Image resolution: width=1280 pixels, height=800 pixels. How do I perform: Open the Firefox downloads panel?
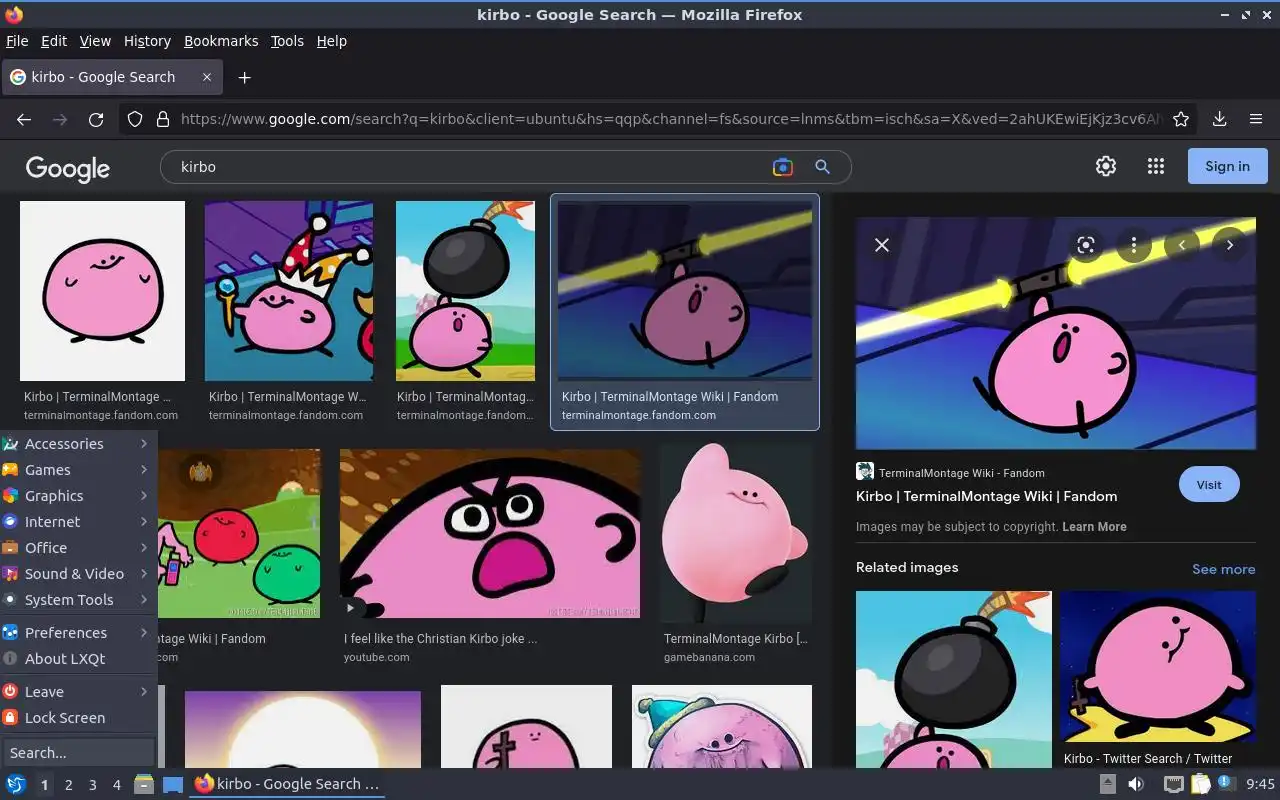1219,119
